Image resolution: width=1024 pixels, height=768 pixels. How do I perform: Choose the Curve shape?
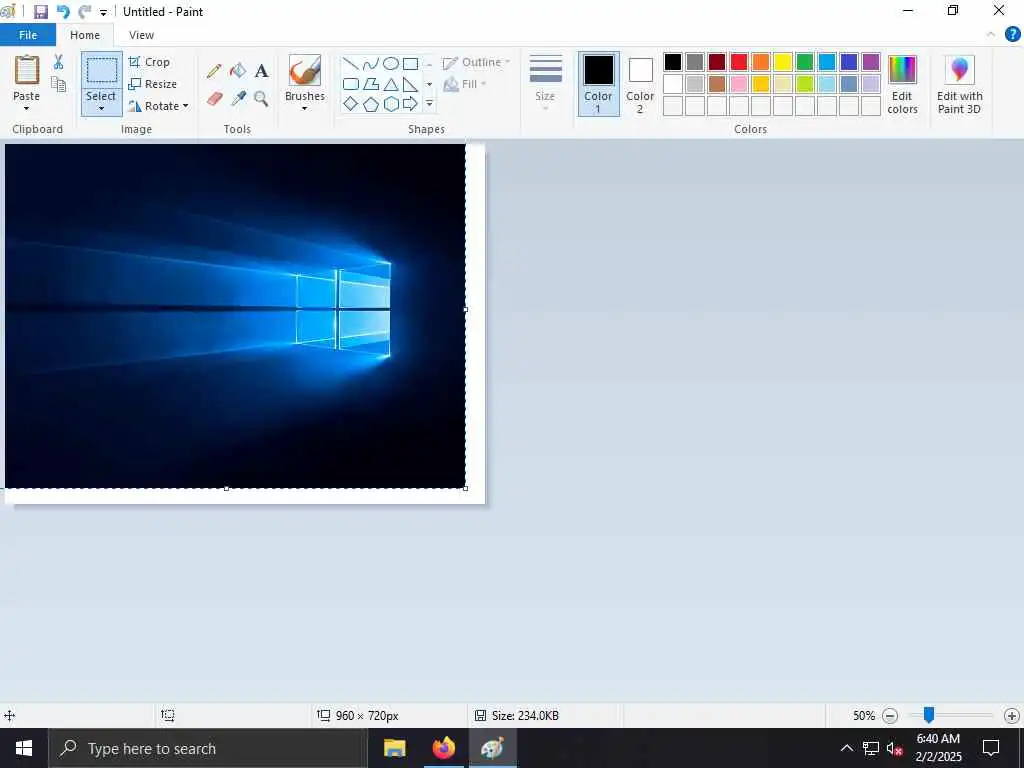(371, 63)
